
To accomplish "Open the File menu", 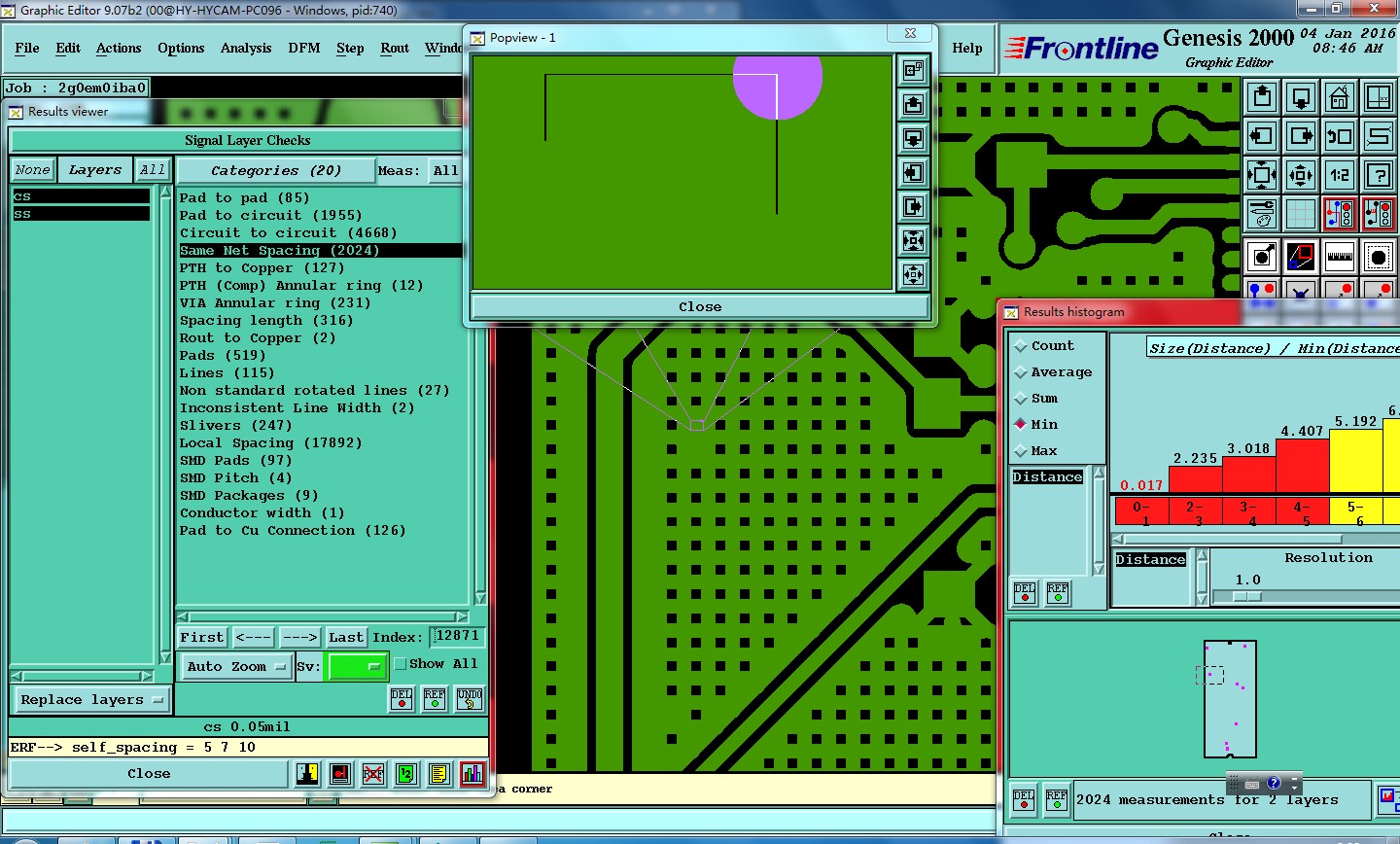I will coord(27,48).
